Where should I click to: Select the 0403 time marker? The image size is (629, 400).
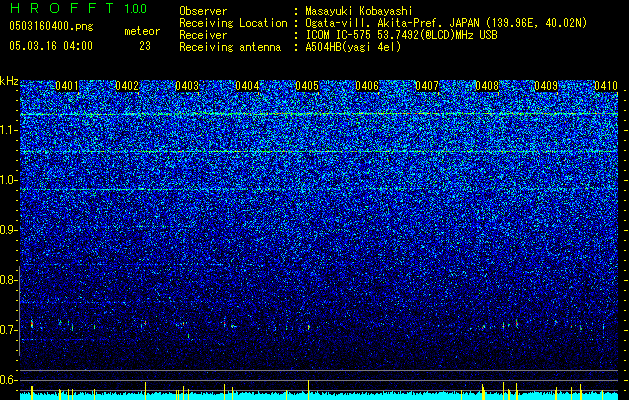187,86
